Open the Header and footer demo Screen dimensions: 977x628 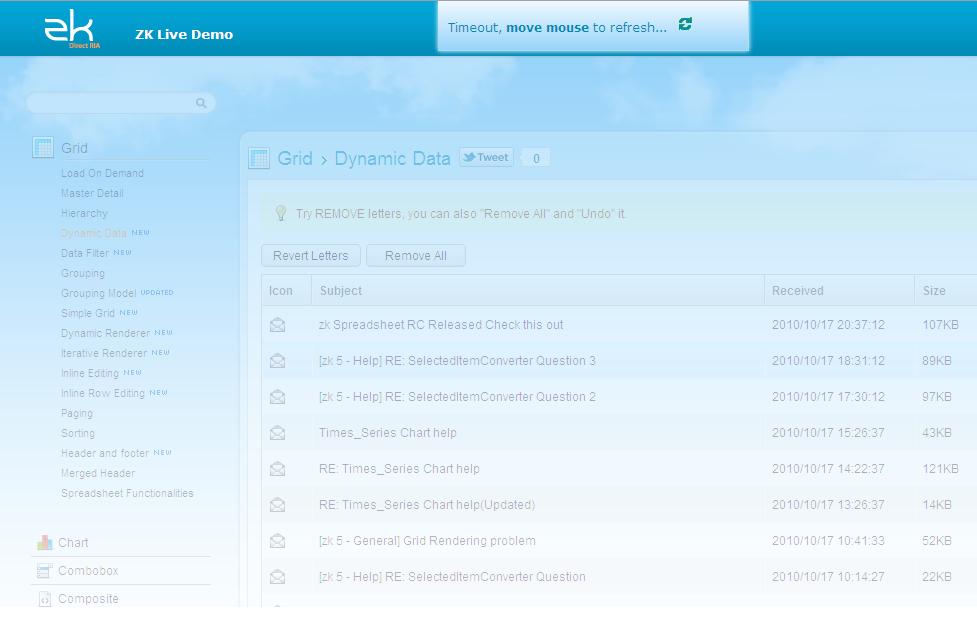pyautogui.click(x=105, y=453)
